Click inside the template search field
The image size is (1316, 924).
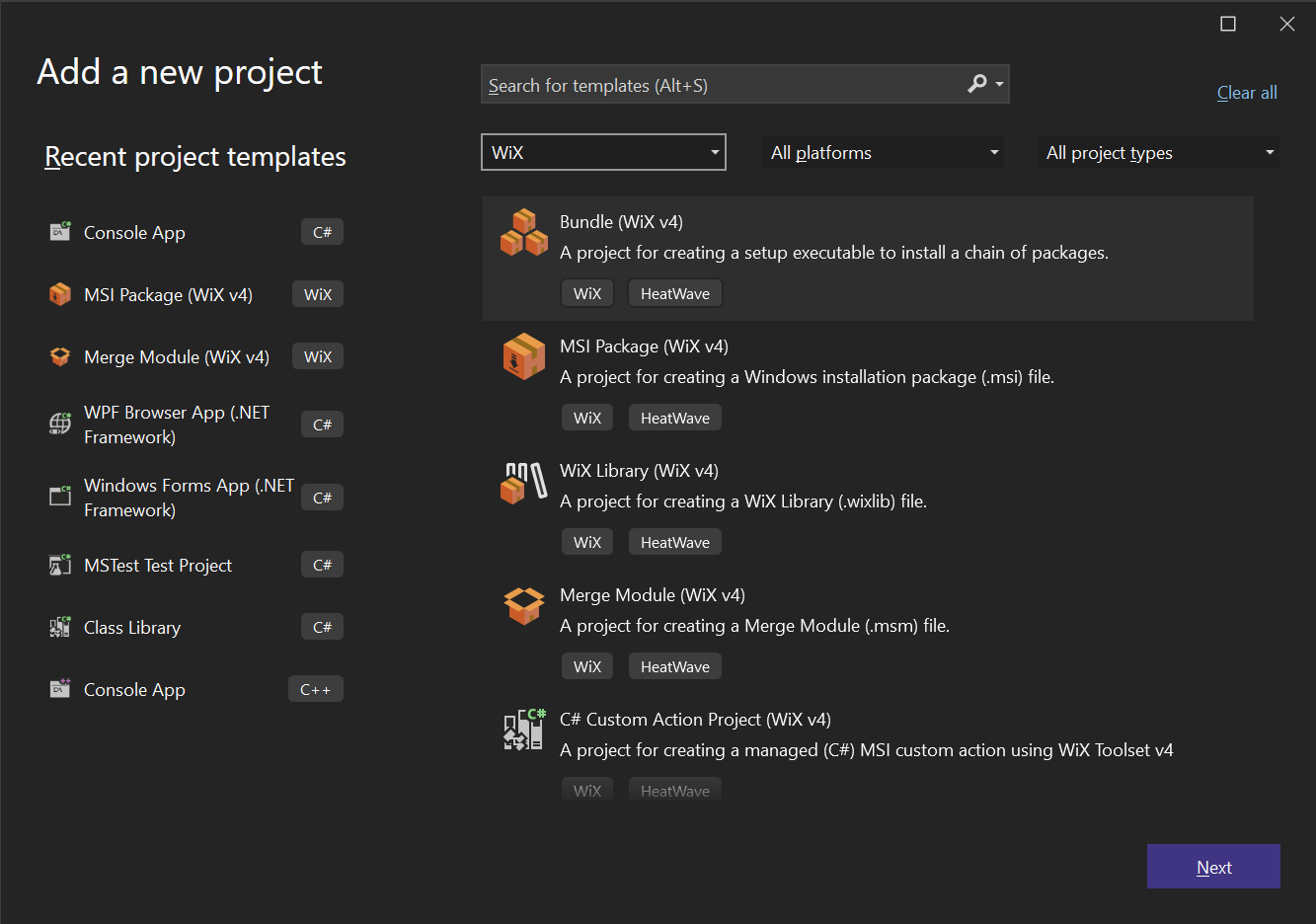(691, 85)
